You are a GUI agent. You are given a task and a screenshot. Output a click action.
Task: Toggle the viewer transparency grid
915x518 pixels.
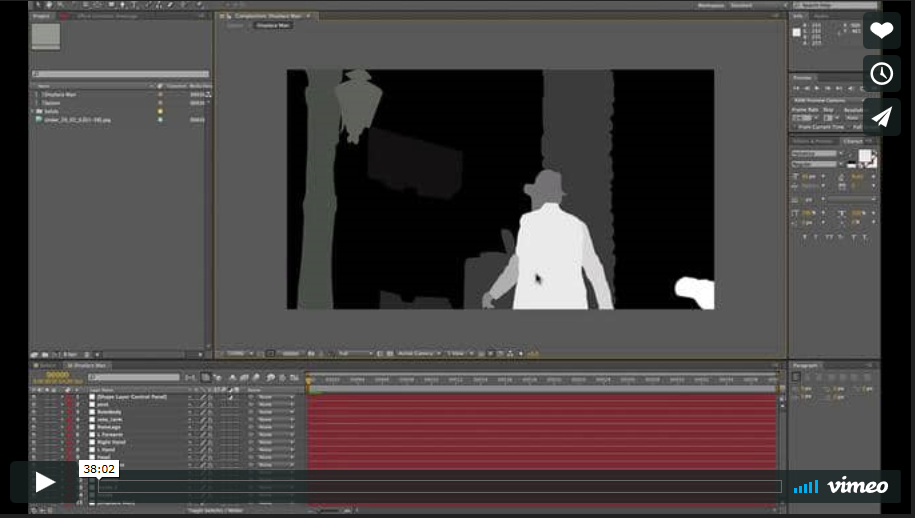tap(389, 354)
